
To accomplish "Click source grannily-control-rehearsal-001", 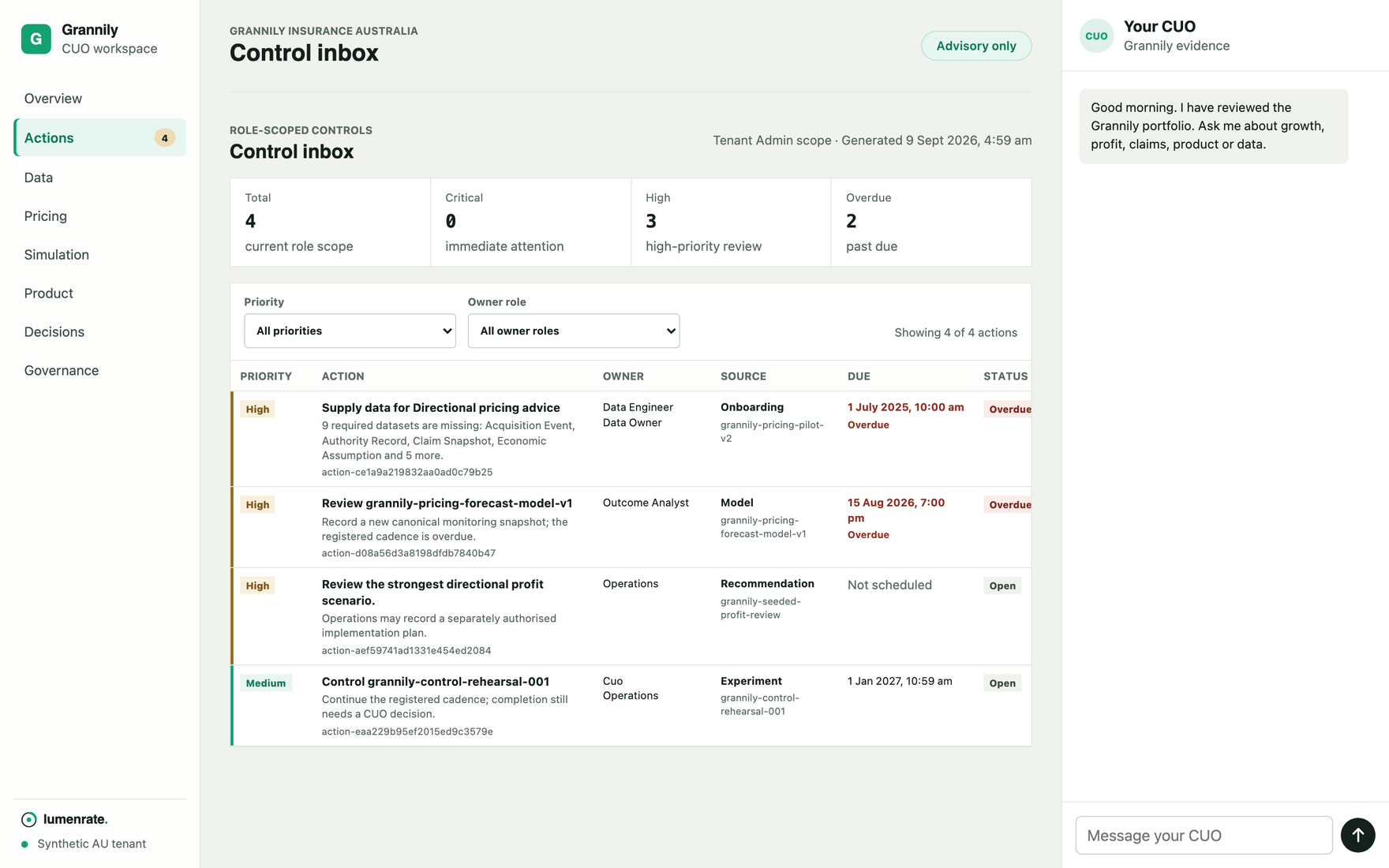I will [x=760, y=705].
